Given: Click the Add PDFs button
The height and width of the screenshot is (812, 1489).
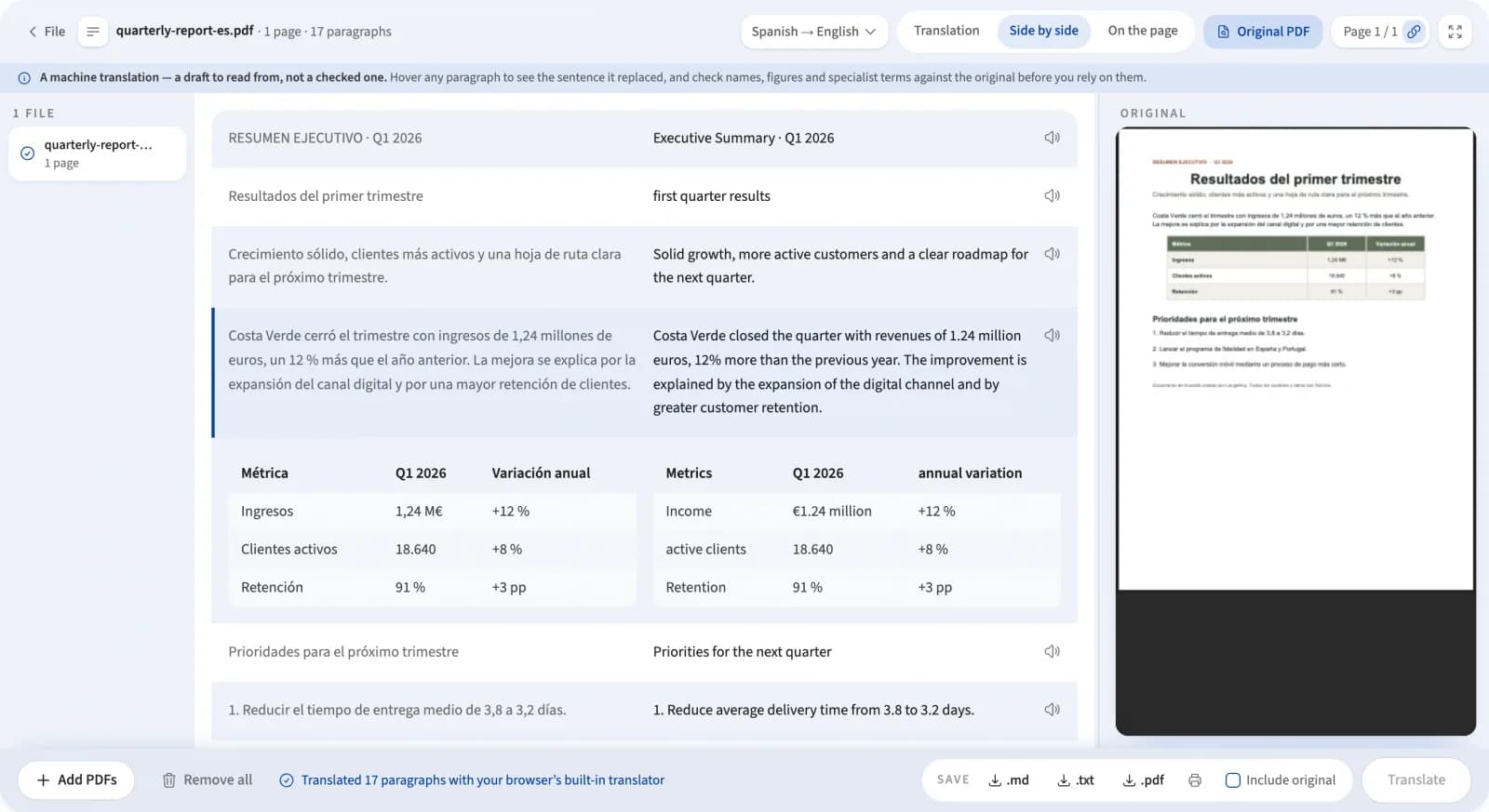Looking at the screenshot, I should (x=76, y=780).
